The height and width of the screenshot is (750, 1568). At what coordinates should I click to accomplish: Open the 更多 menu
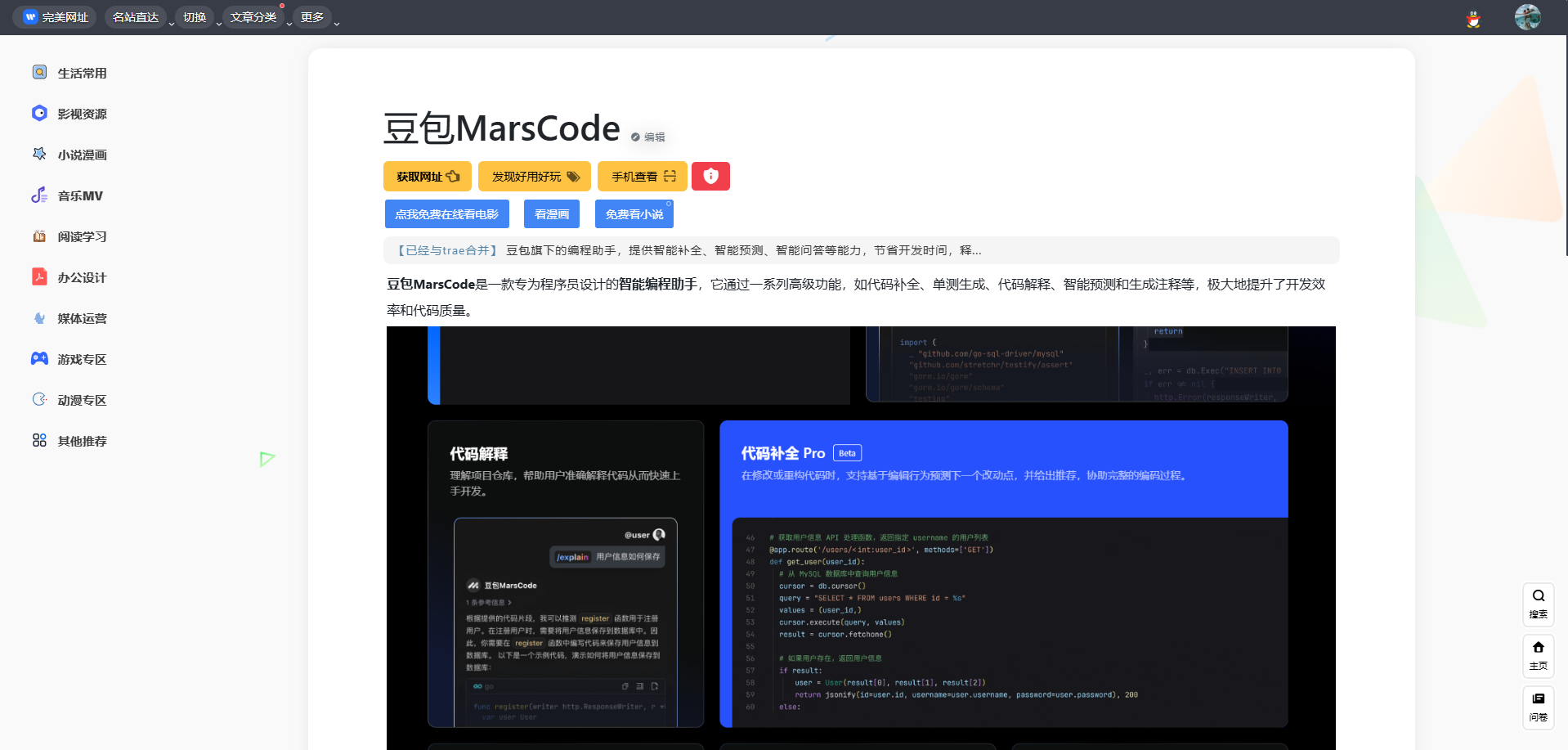(x=312, y=17)
